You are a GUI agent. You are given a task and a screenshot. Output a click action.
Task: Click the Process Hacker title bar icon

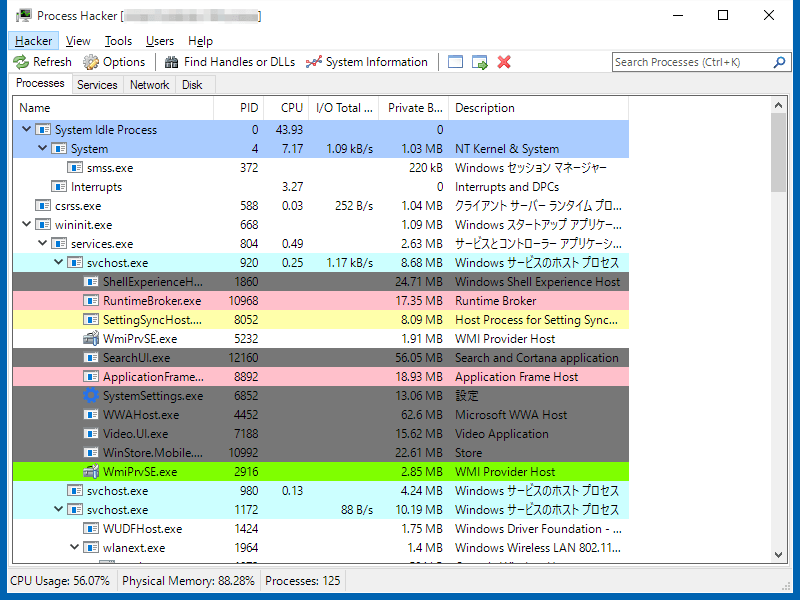coord(23,16)
